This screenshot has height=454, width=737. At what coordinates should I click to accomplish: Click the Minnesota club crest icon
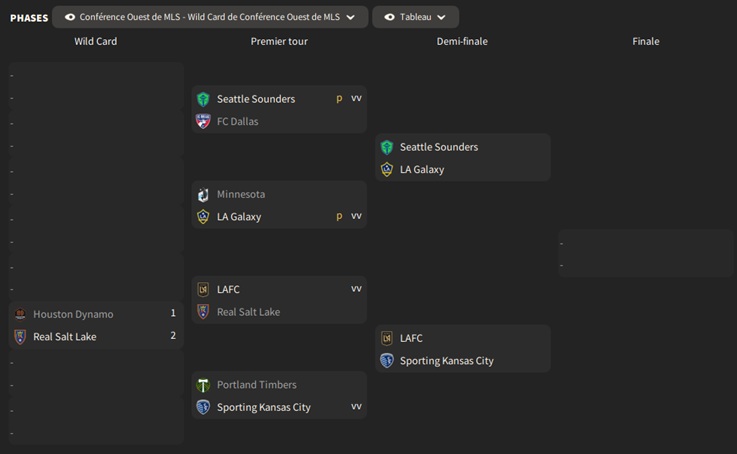pyautogui.click(x=203, y=194)
